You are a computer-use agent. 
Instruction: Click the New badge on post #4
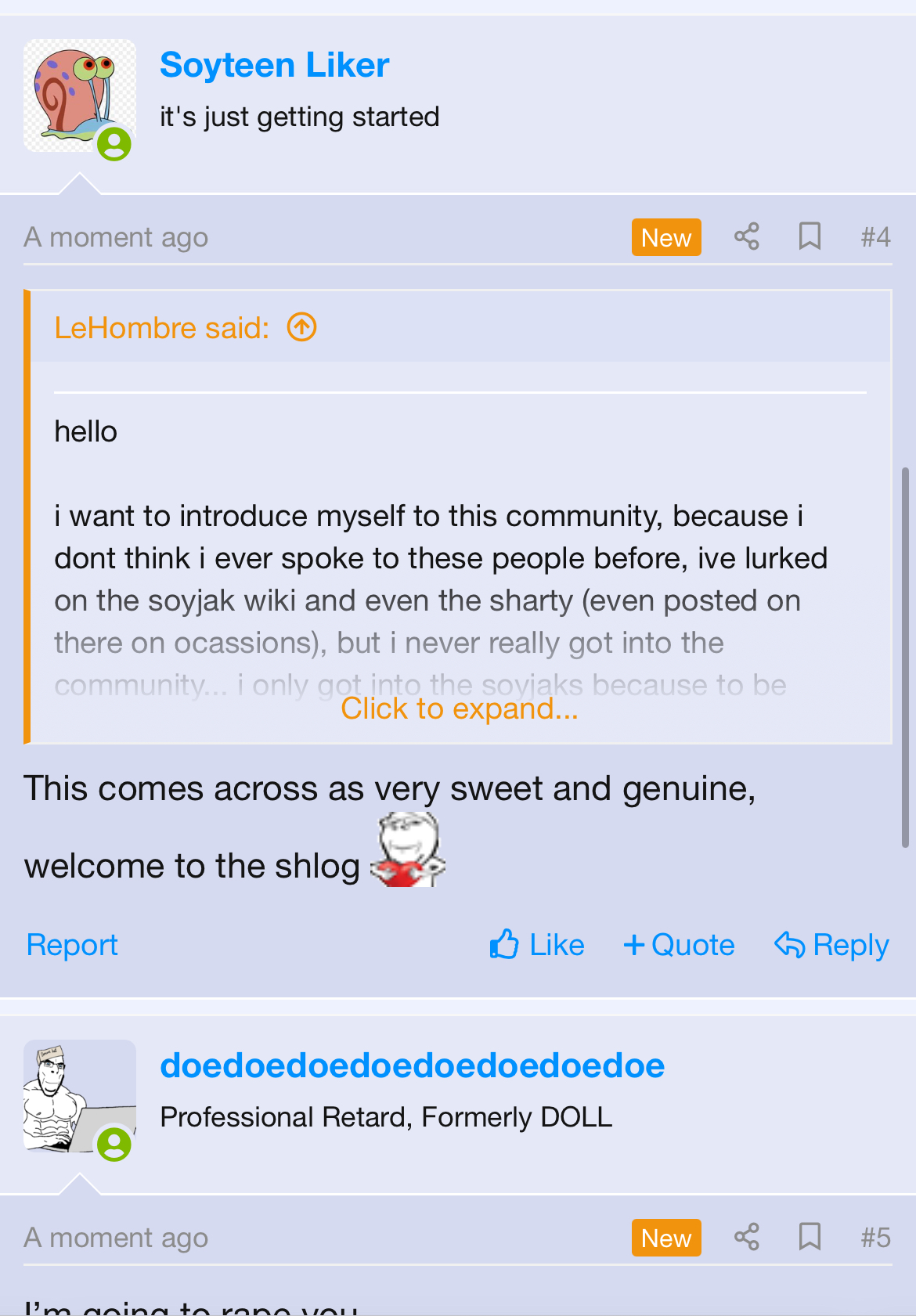click(x=666, y=237)
